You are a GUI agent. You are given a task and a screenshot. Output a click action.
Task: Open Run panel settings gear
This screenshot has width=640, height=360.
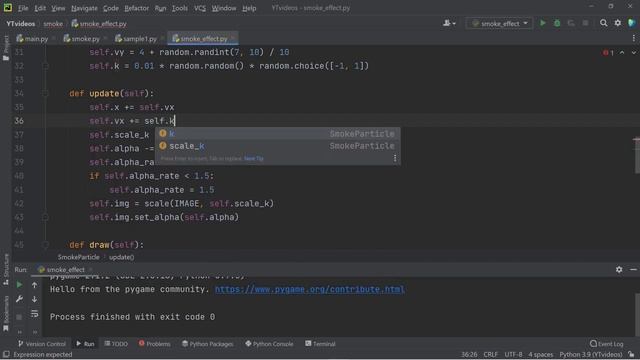pos(619,269)
